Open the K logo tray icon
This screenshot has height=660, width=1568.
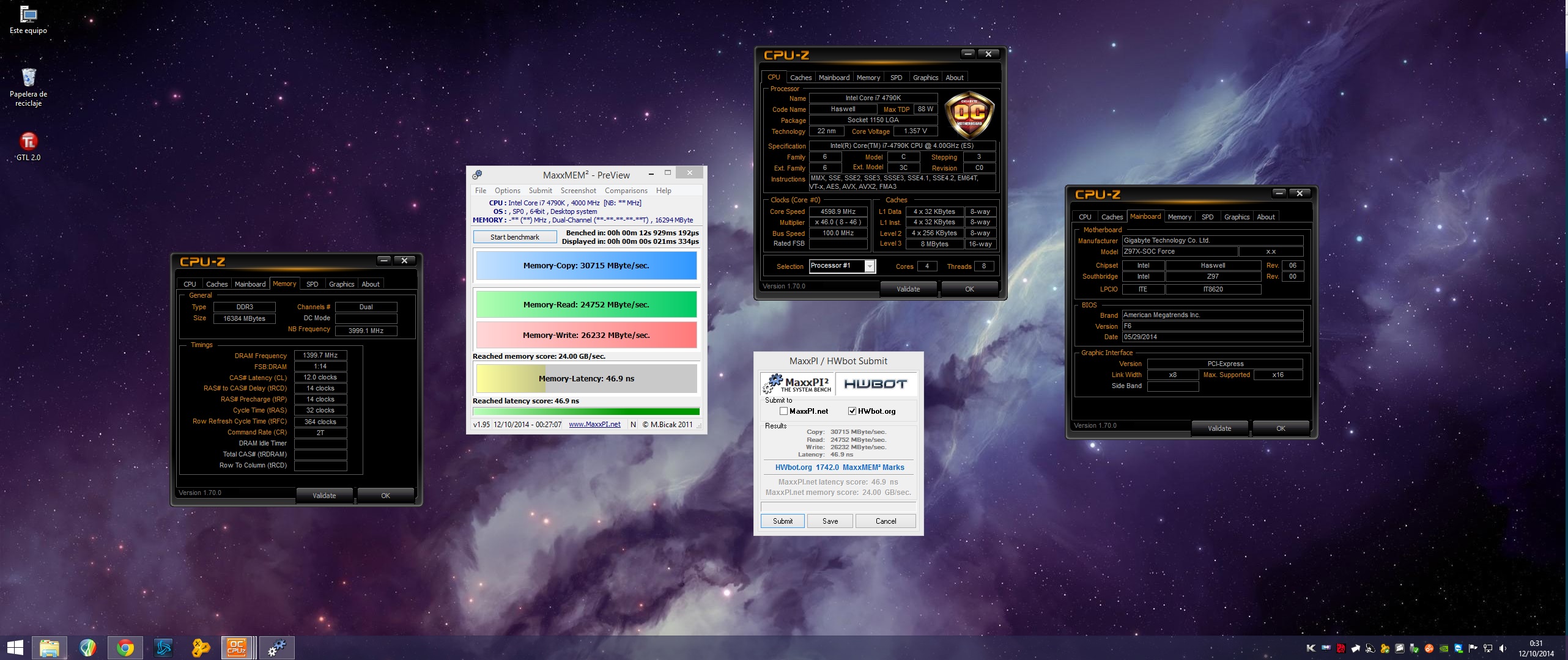coord(1311,648)
